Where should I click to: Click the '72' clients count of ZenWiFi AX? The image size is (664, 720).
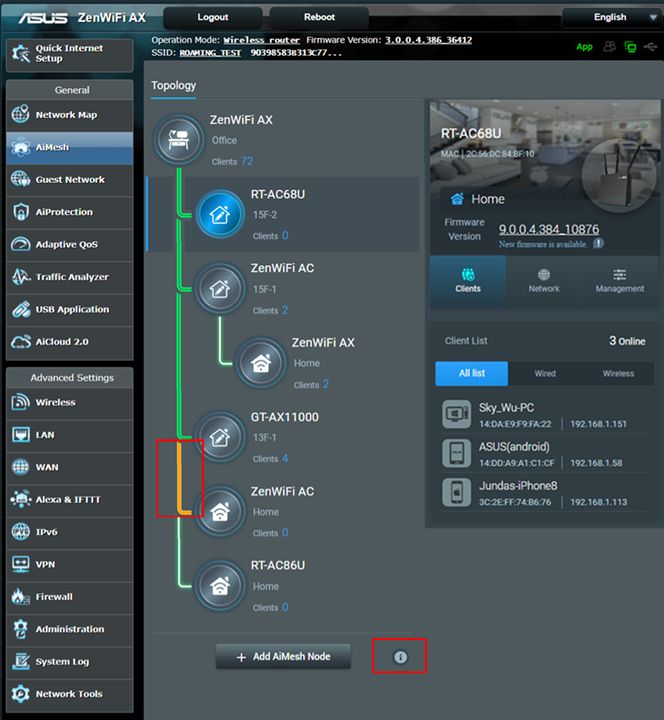coord(247,161)
